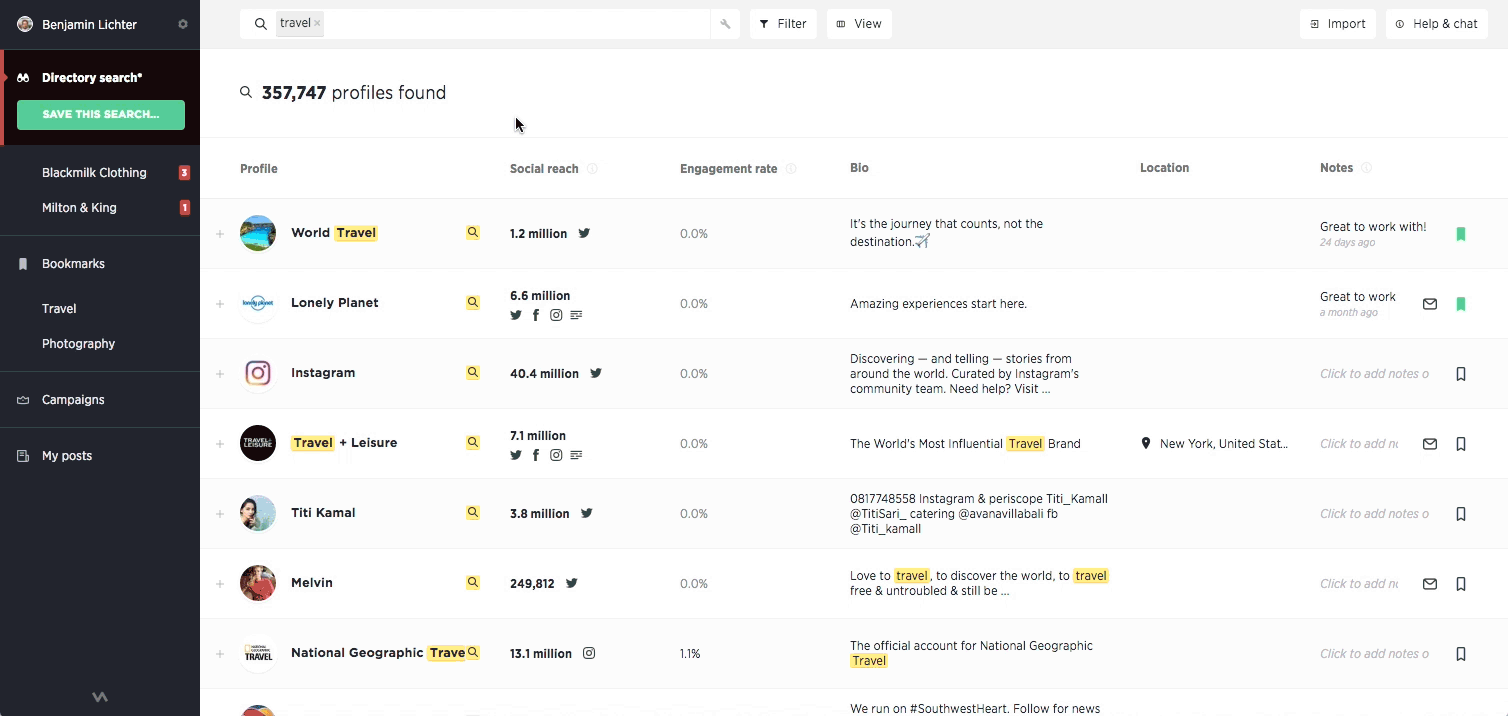1508x716 pixels.
Task: Open Directory search in sidebar
Action: tap(92, 77)
